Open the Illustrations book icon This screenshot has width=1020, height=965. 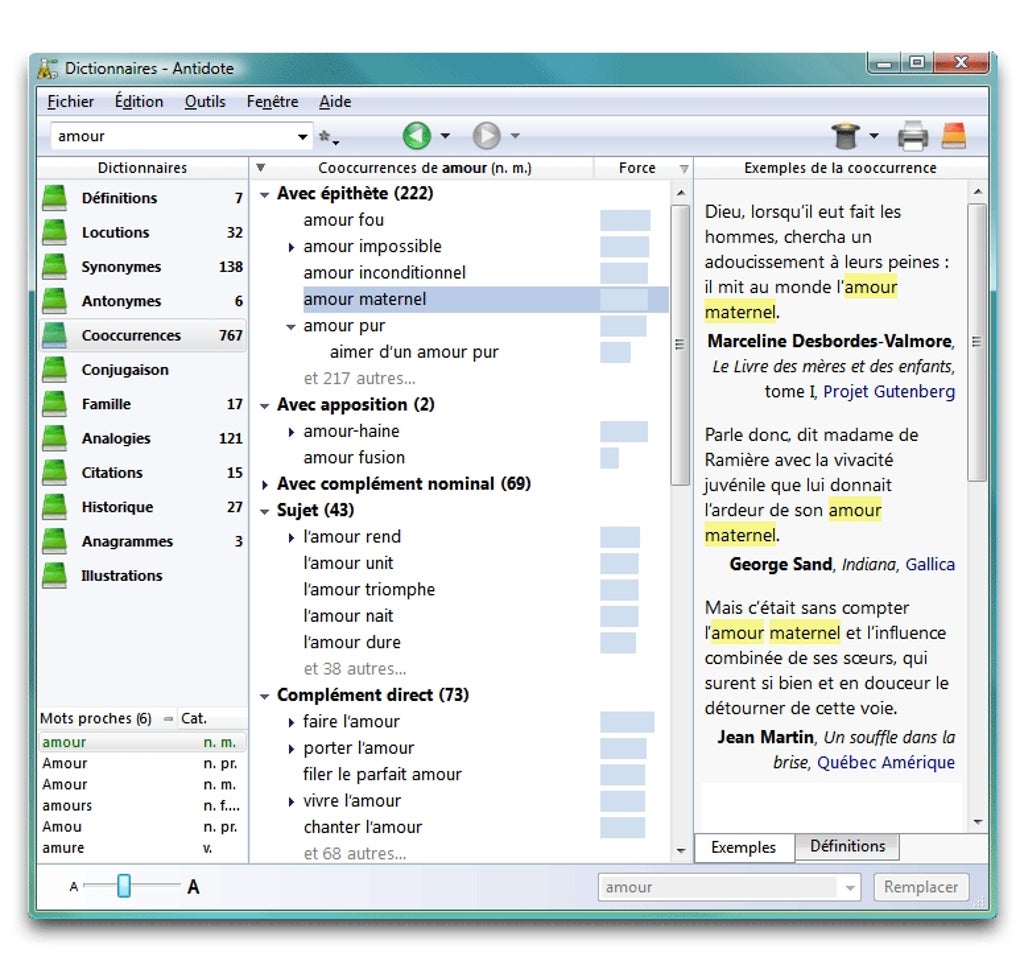tap(54, 576)
